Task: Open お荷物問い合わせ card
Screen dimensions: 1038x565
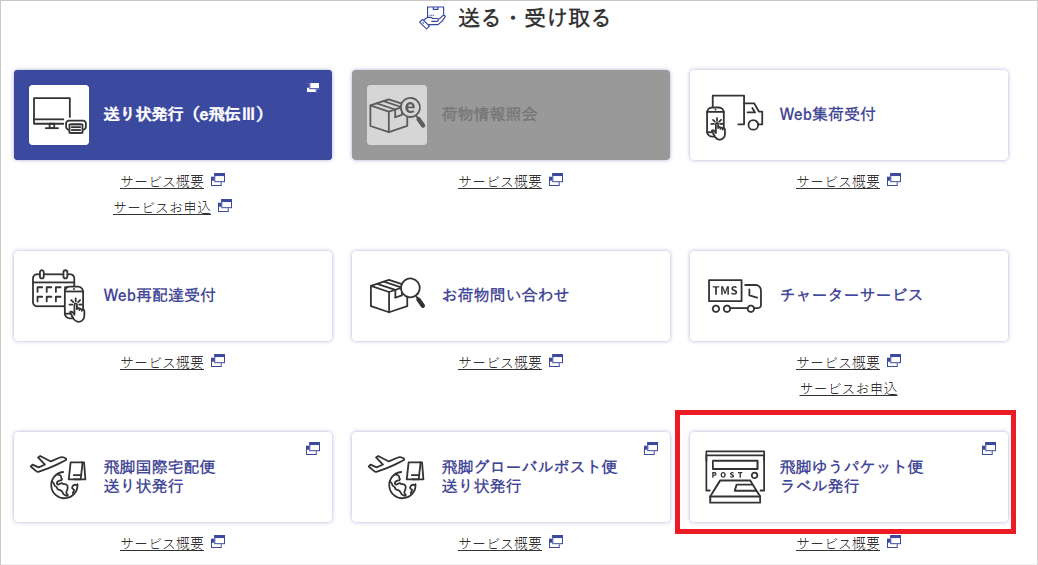Action: click(510, 296)
